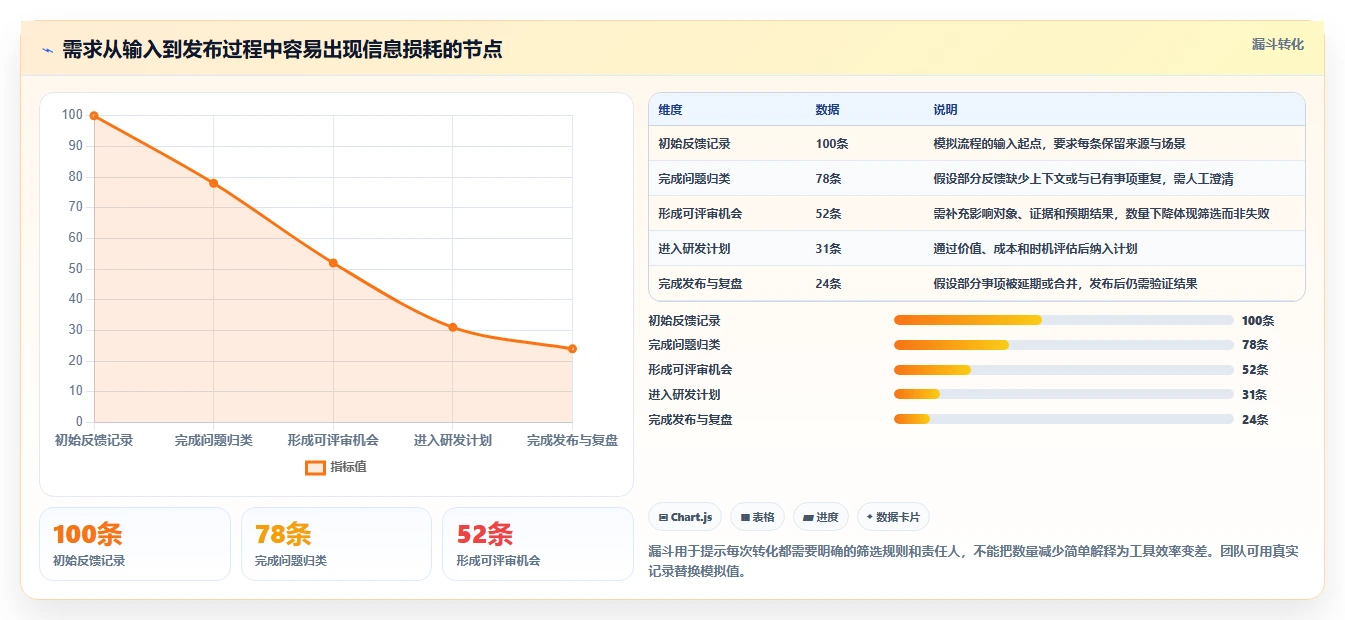
Task: Click the chart point for 进入研发计划
Action: 453,327
